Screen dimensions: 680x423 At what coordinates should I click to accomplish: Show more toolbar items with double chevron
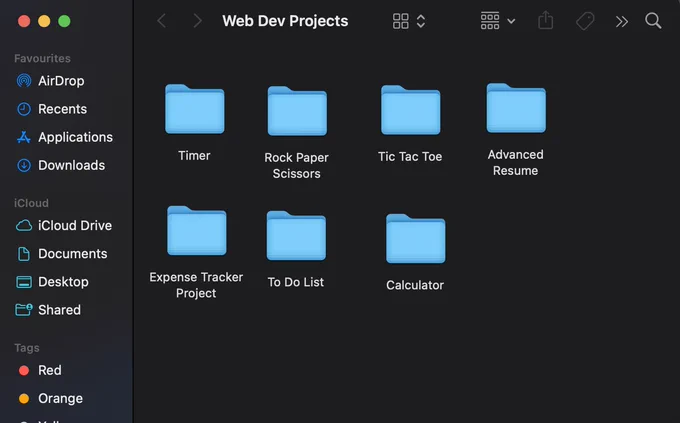pos(622,21)
